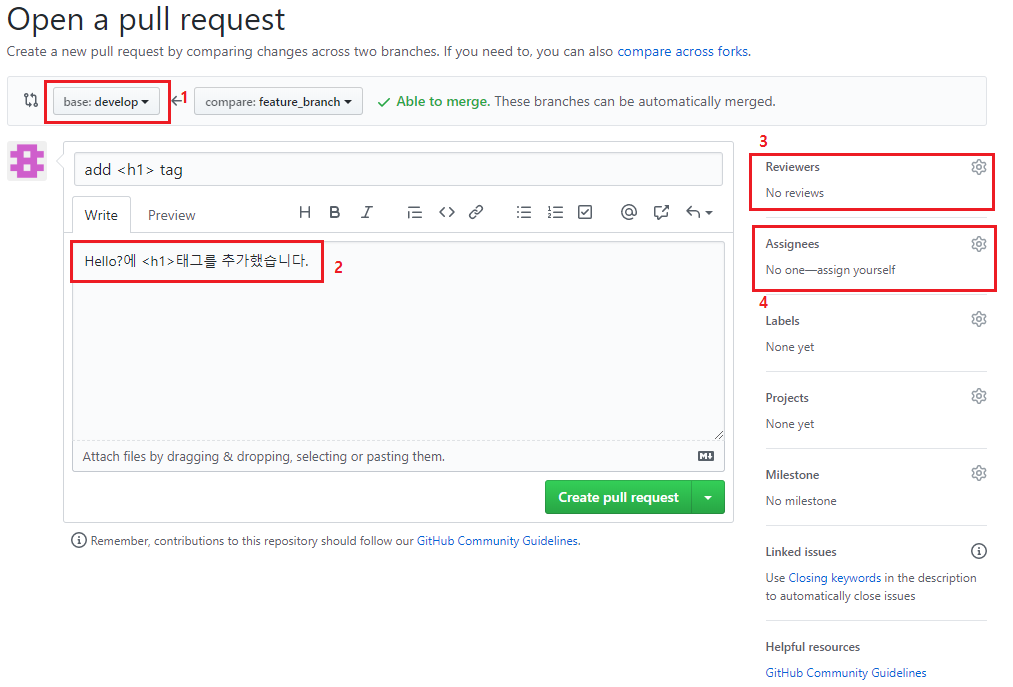Open GitHub Community Guidelines under Helpful resources
The image size is (1013, 687).
click(846, 673)
